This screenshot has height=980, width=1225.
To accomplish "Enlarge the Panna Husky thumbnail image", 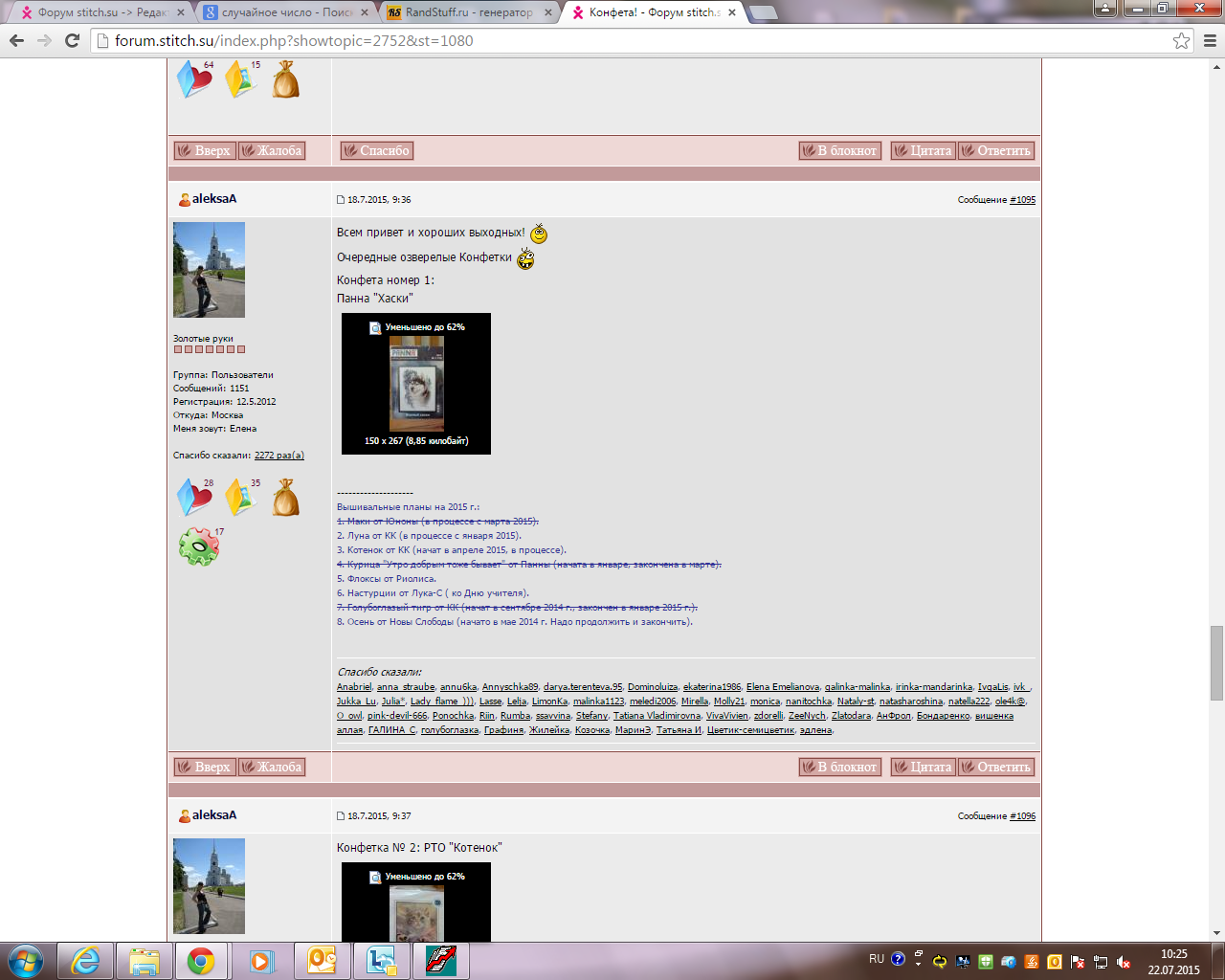I will (x=416, y=384).
